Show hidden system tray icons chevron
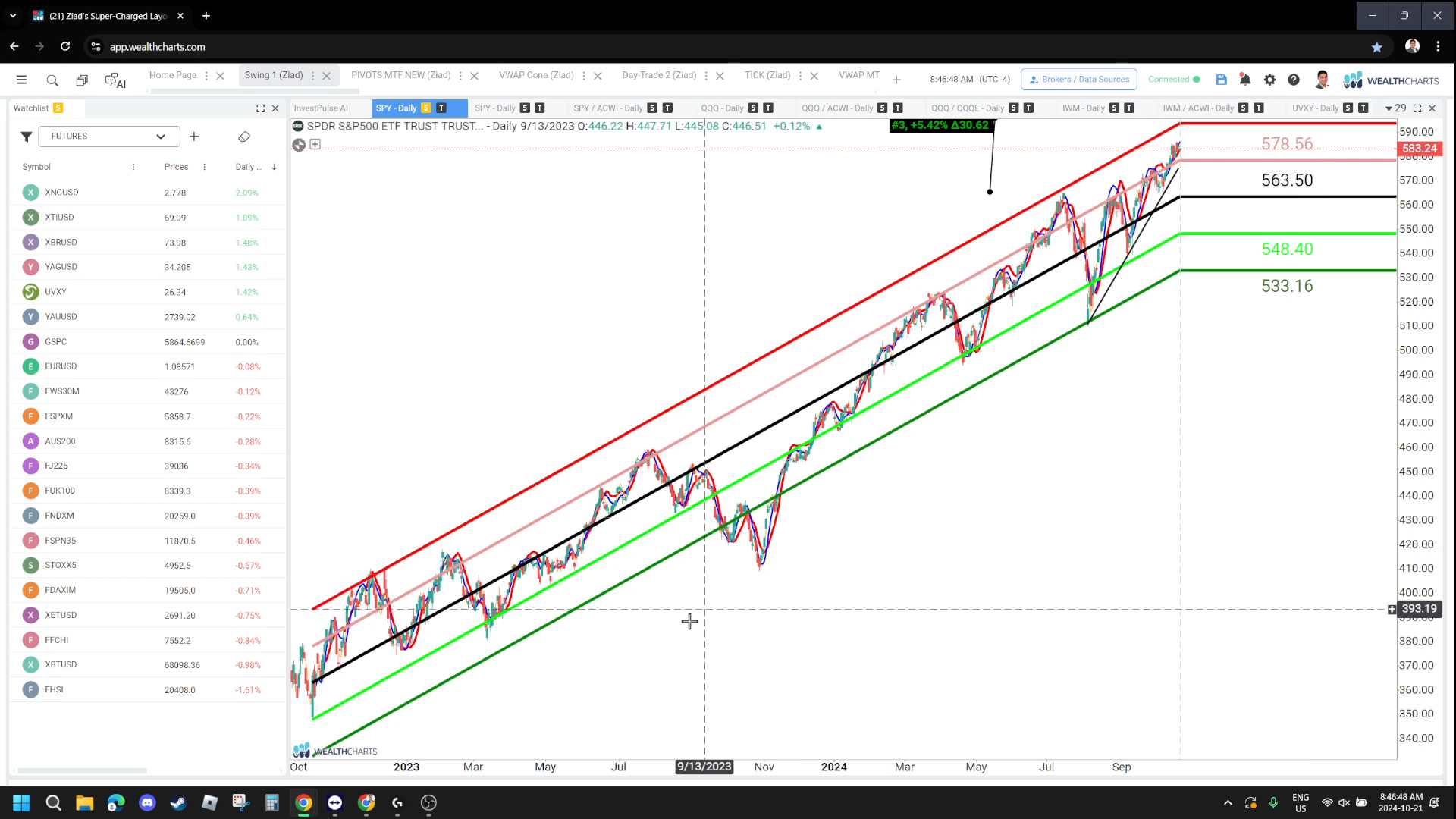This screenshot has height=819, width=1456. [x=1228, y=802]
